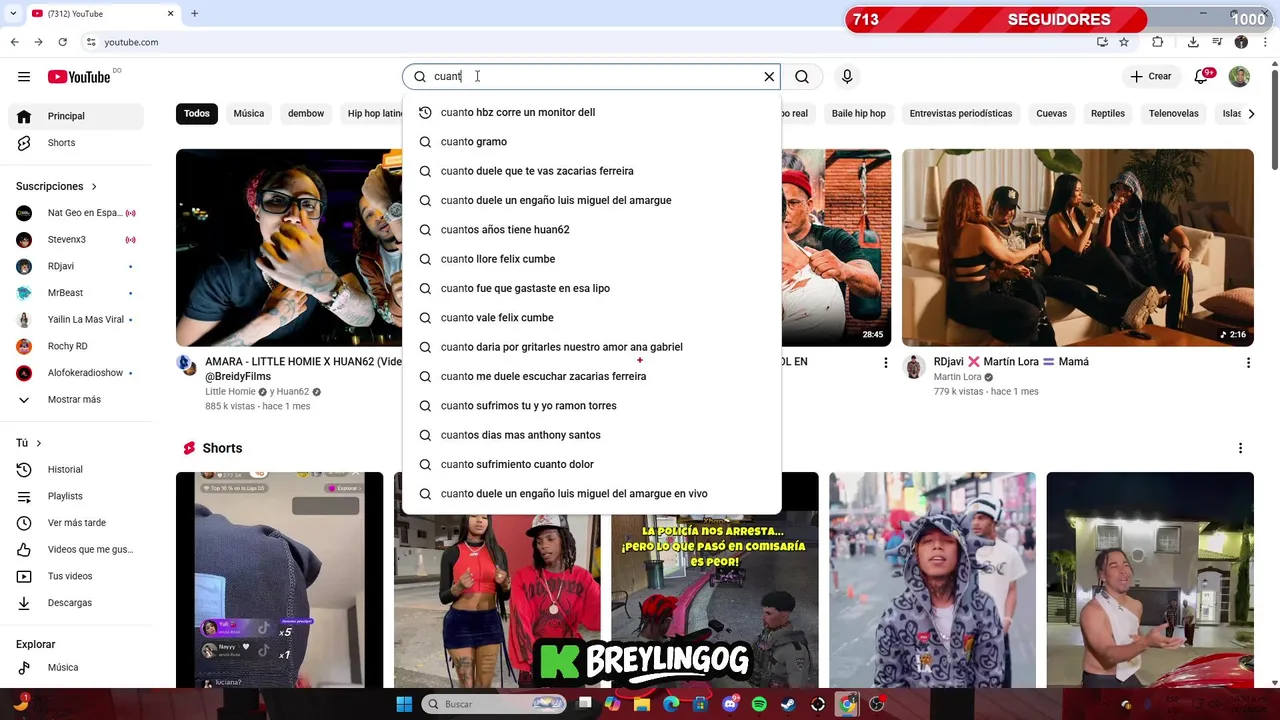Choose suggestion cuanto hbz corre un monitor dell
The height and width of the screenshot is (720, 1280).
[x=591, y=113]
